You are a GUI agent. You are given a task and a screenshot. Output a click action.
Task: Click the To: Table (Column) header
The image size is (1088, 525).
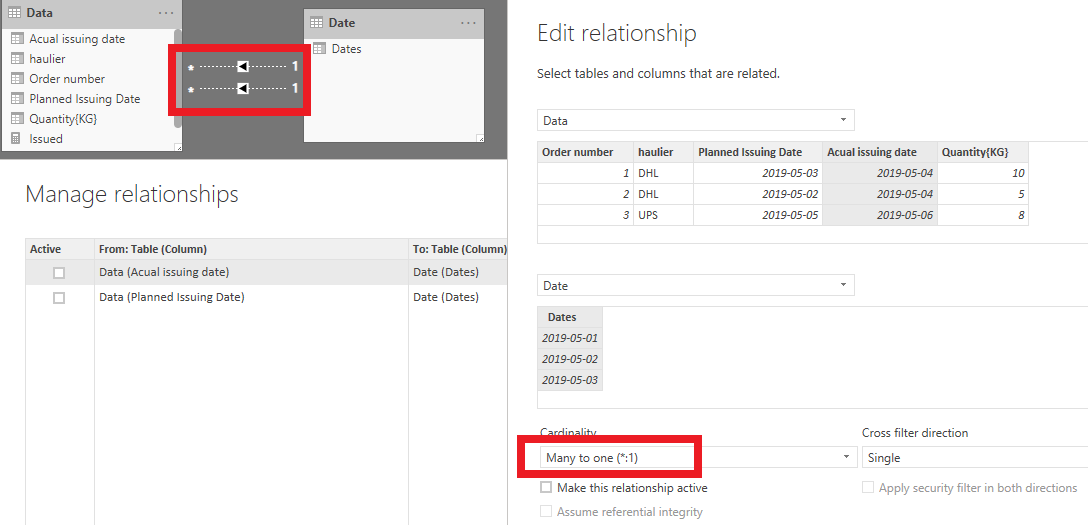point(458,249)
